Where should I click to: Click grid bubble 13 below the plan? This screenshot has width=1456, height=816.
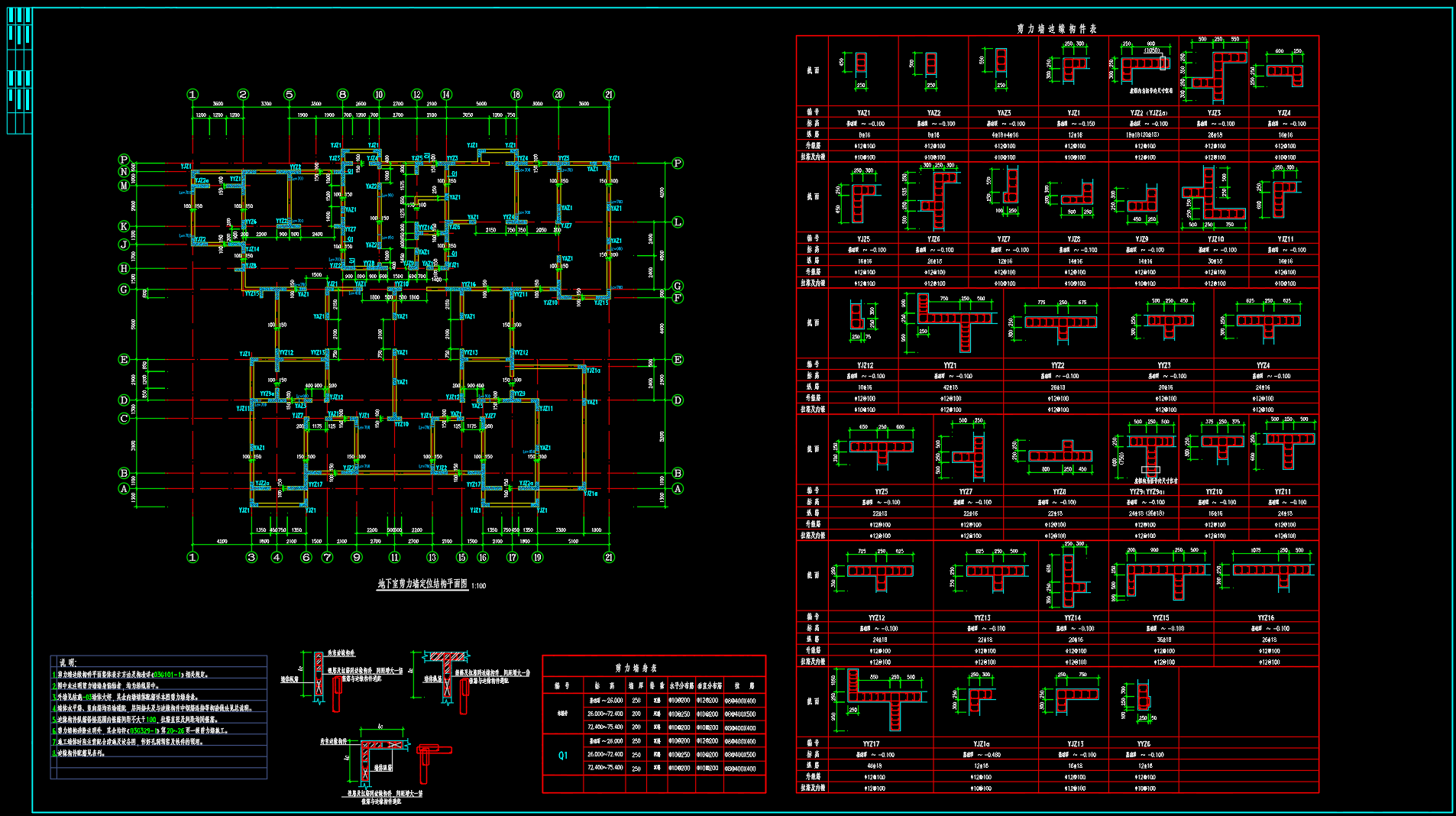click(432, 557)
